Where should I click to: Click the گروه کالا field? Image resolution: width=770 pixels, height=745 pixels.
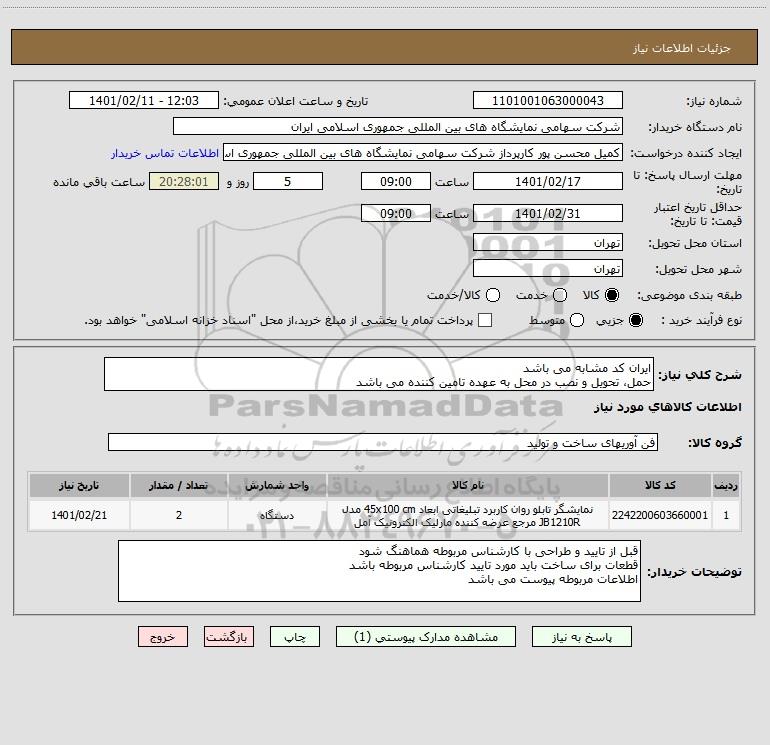383,442
